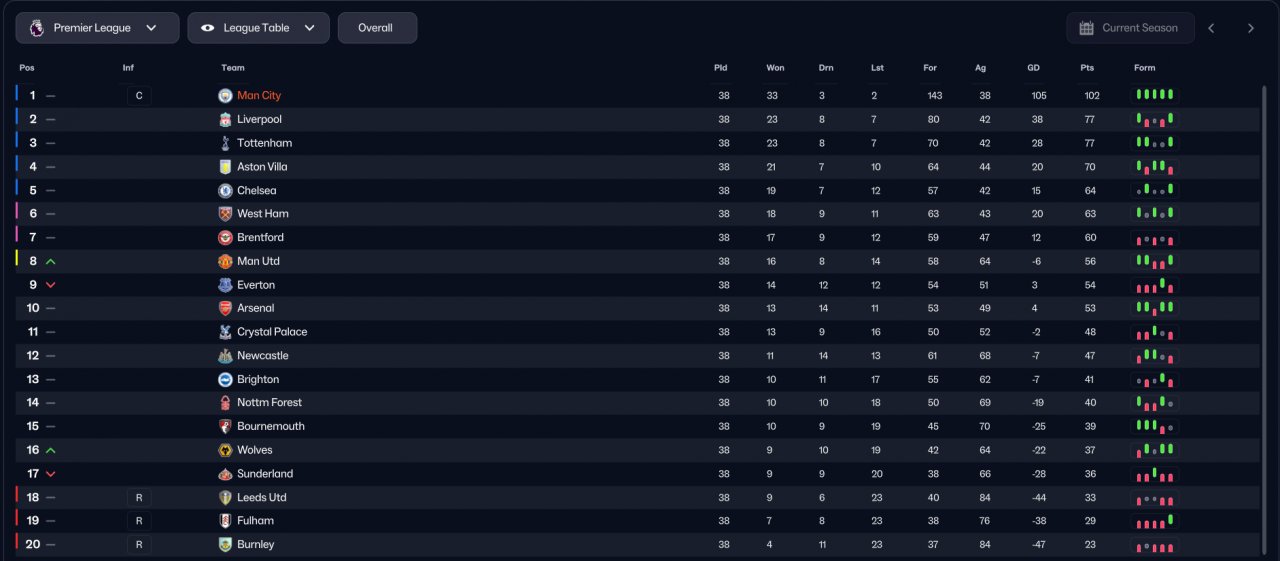Click the calendar icon beside Current Season
1280x561 pixels.
click(1087, 28)
